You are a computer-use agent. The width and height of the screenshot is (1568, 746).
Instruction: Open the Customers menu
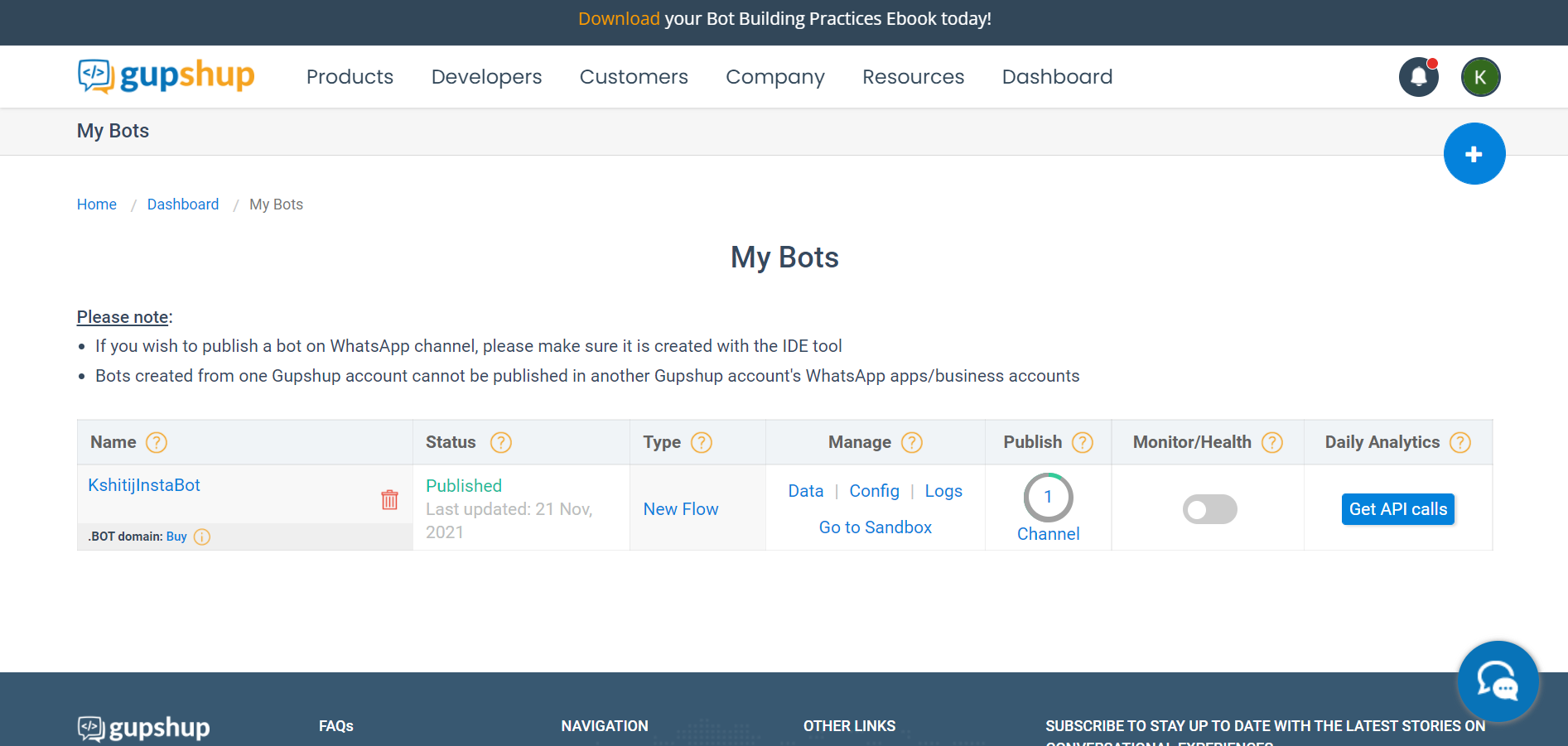click(634, 77)
